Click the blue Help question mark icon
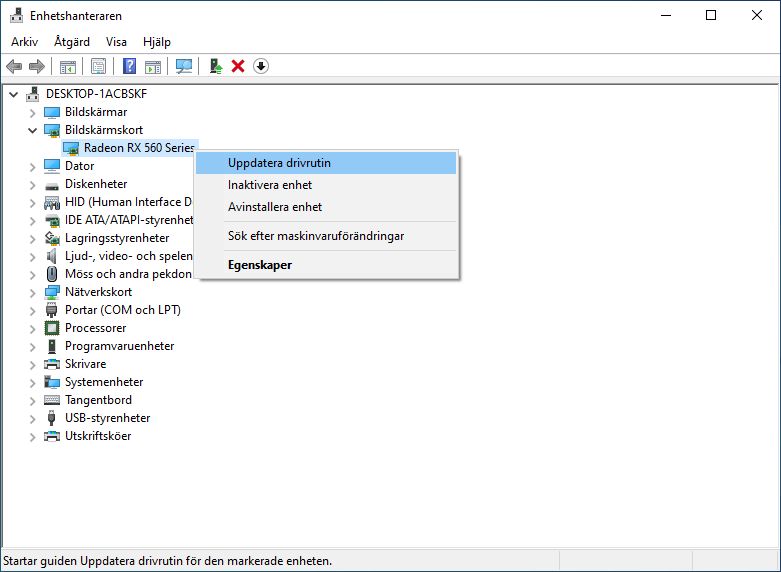Screen dimensions: 781x572 click(x=130, y=66)
